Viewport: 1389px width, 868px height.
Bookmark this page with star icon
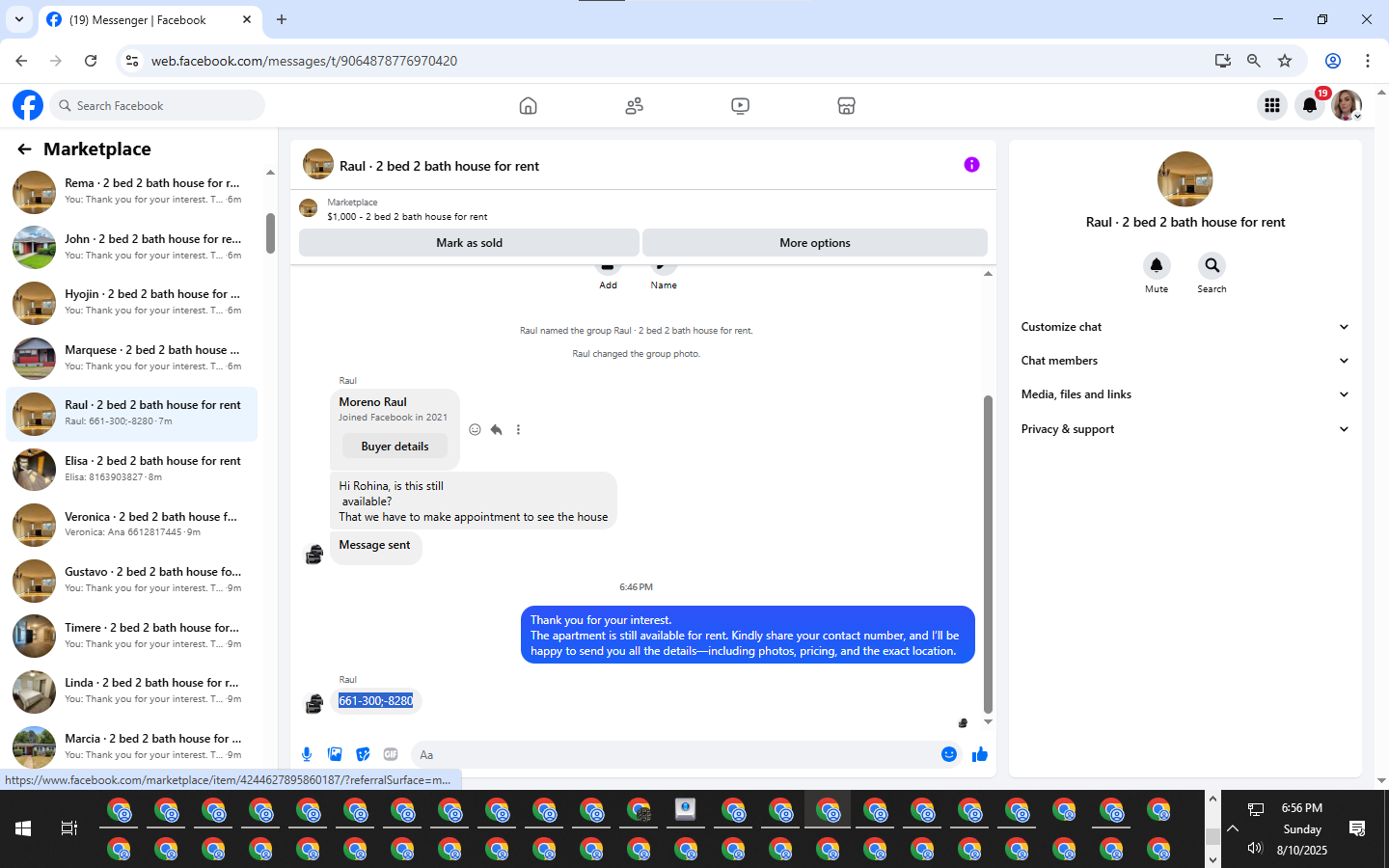coord(1285,61)
